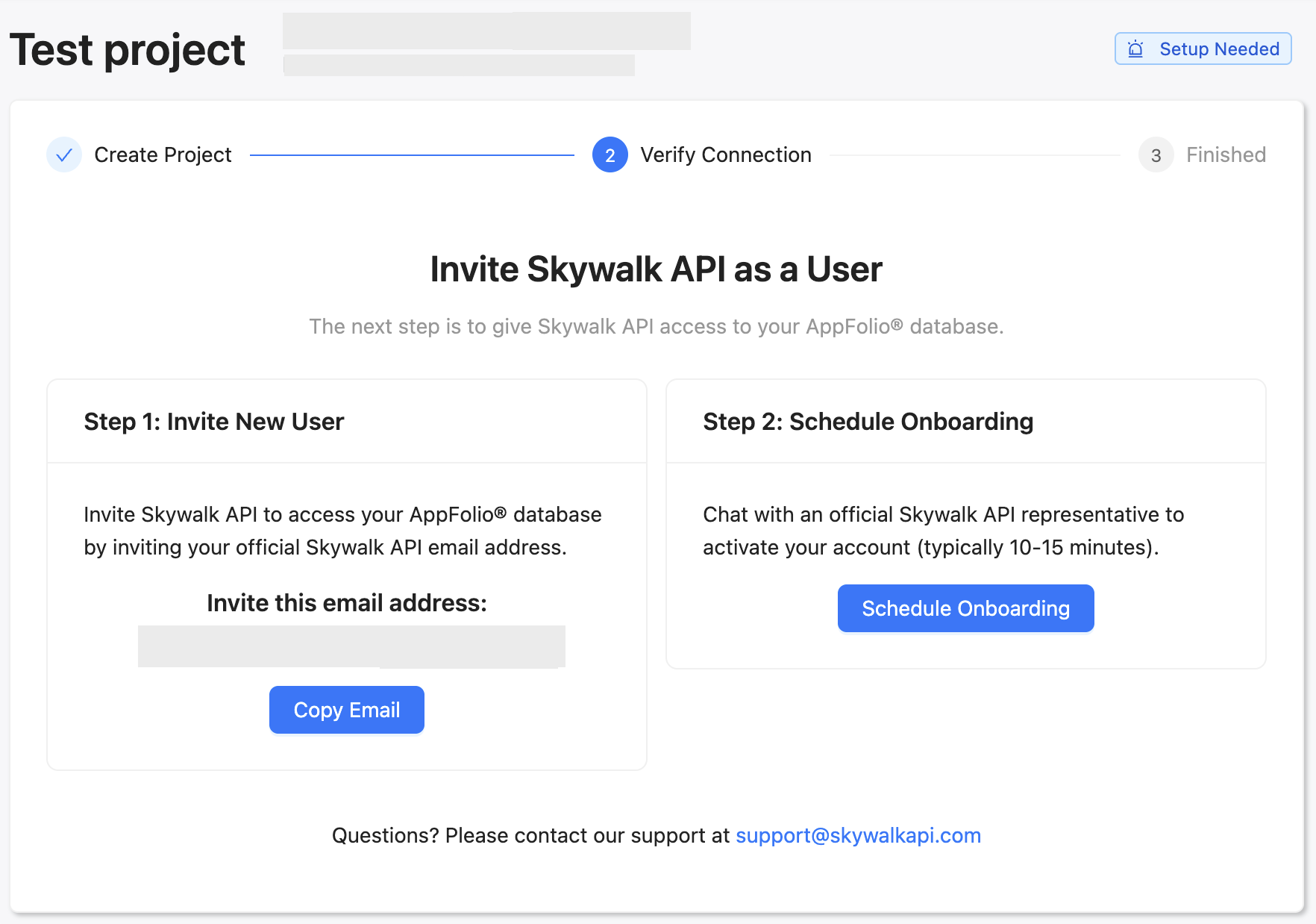This screenshot has height=924, width=1316.
Task: Click the Step 2: Schedule Onboarding header
Action: [867, 421]
